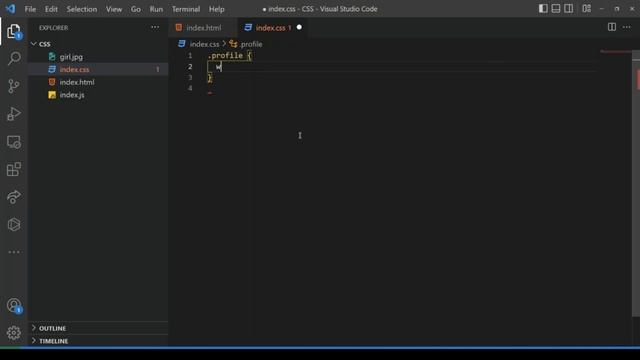
Task: Open the View menu
Action: tap(114, 9)
